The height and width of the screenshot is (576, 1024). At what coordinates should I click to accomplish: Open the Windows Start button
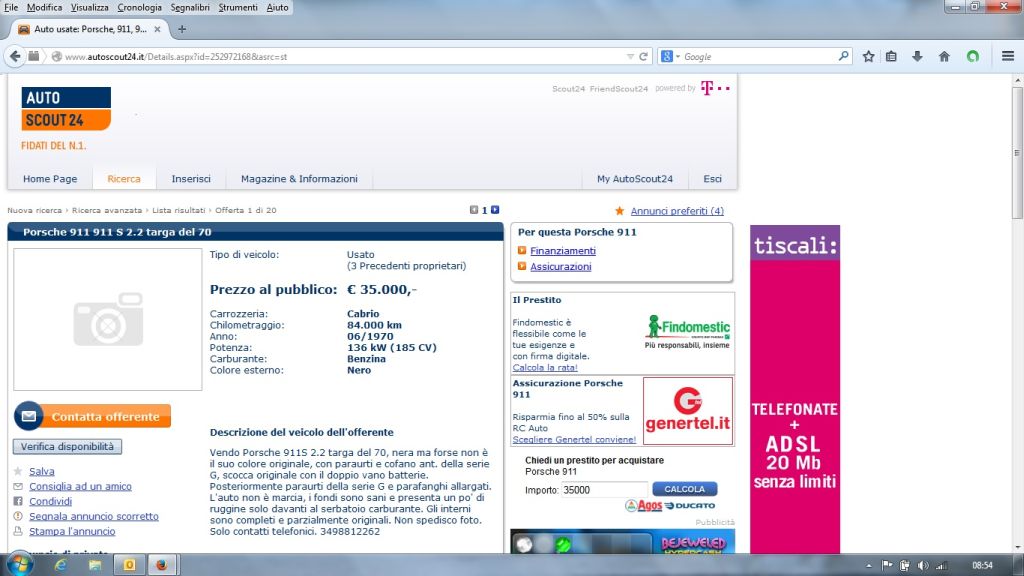(x=19, y=564)
